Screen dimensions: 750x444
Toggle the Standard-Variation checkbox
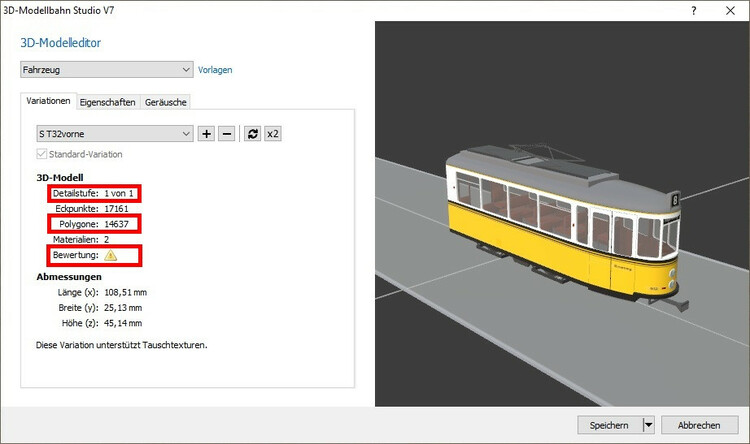(x=41, y=155)
